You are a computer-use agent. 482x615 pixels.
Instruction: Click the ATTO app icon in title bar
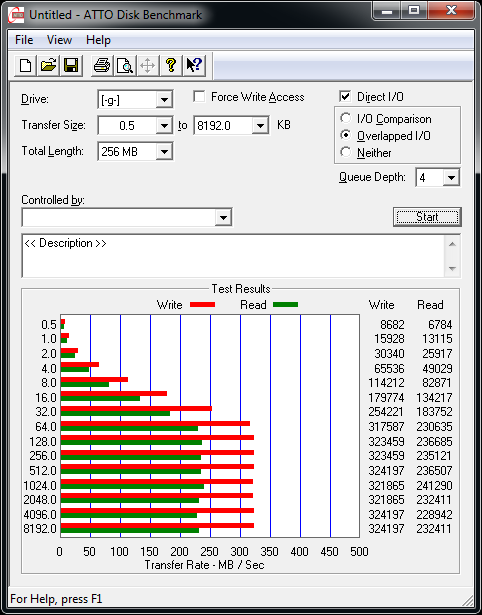17,15
